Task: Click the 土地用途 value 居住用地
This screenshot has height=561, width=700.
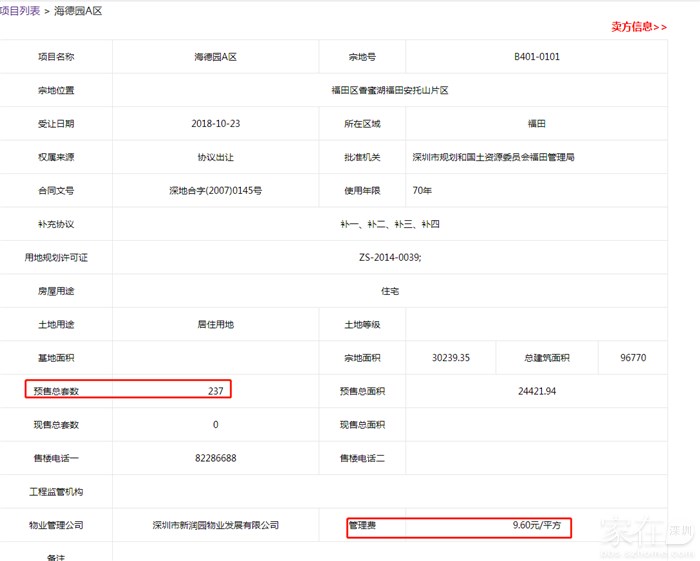Action: tap(215, 324)
